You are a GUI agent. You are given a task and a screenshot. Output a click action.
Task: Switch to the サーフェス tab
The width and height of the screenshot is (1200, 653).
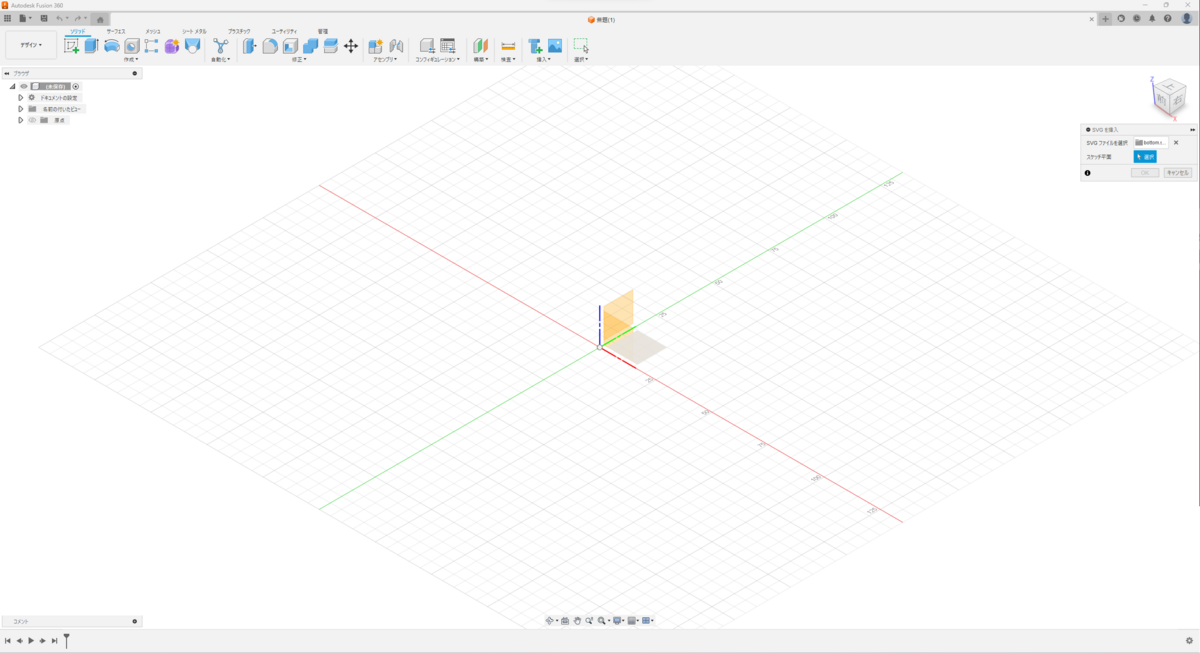tap(116, 32)
